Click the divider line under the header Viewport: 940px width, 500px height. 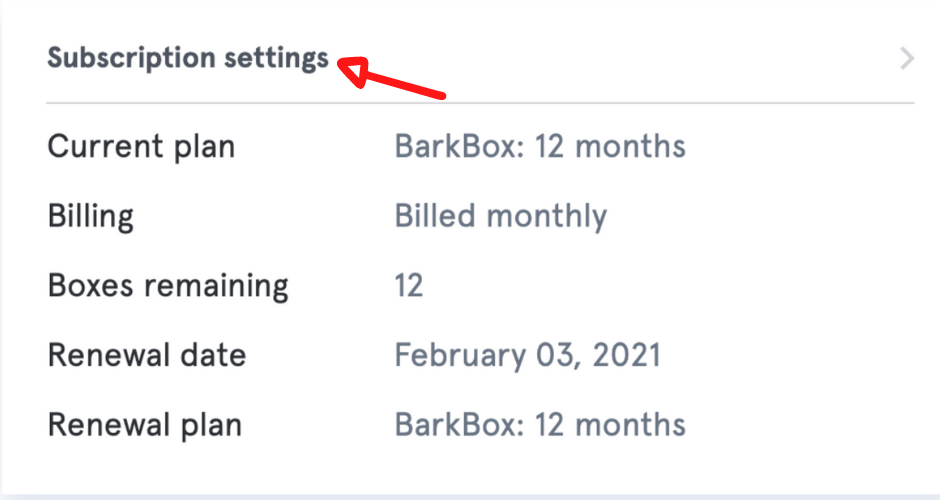point(480,103)
